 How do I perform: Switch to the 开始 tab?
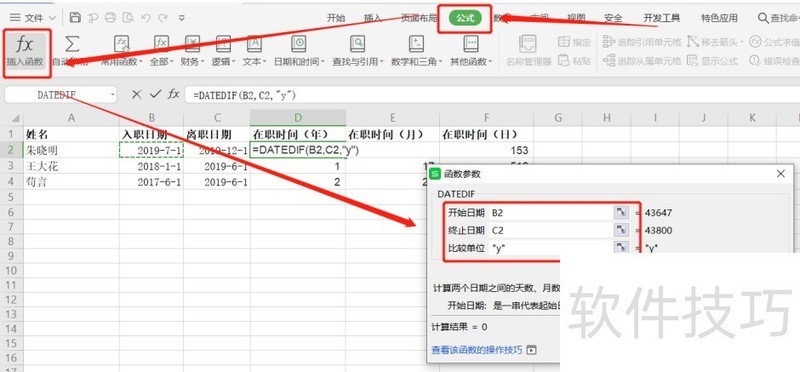coord(336,18)
